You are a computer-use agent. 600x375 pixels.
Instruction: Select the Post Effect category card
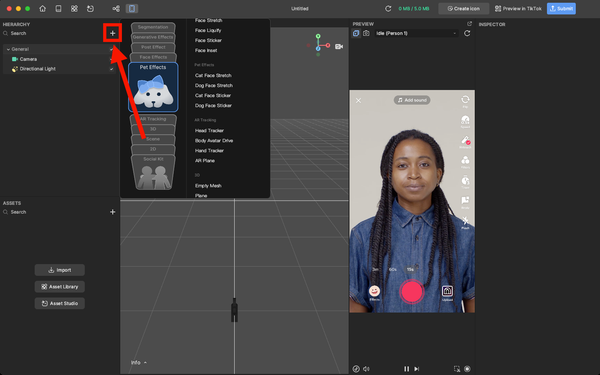pos(153,47)
